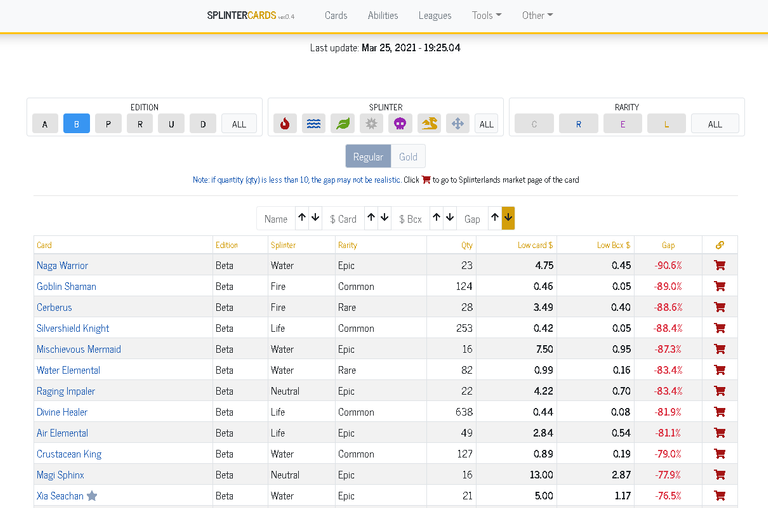Screen dimensions: 768x508
Task: Open Xia Seachan card link
Action: [60, 496]
